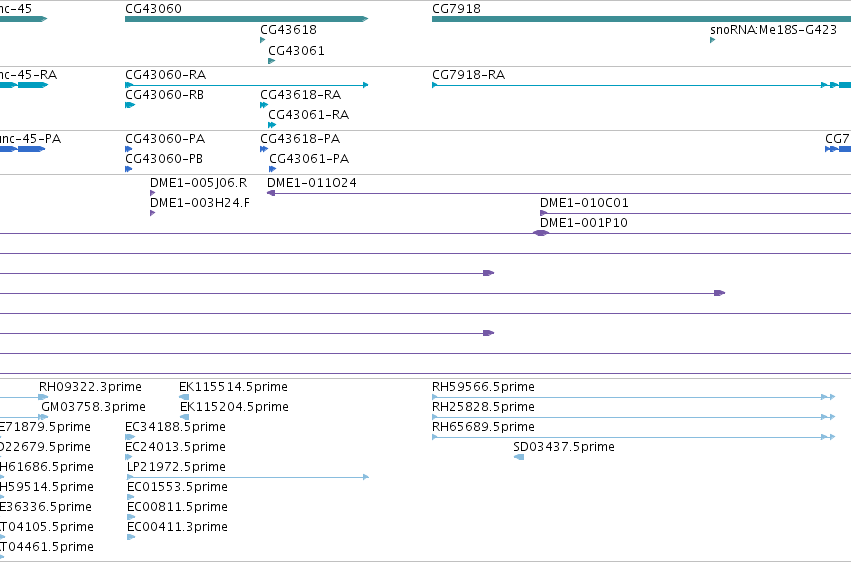Select the EK115514.5prime EST arrow
This screenshot has height=562, width=851.
pyautogui.click(x=184, y=397)
